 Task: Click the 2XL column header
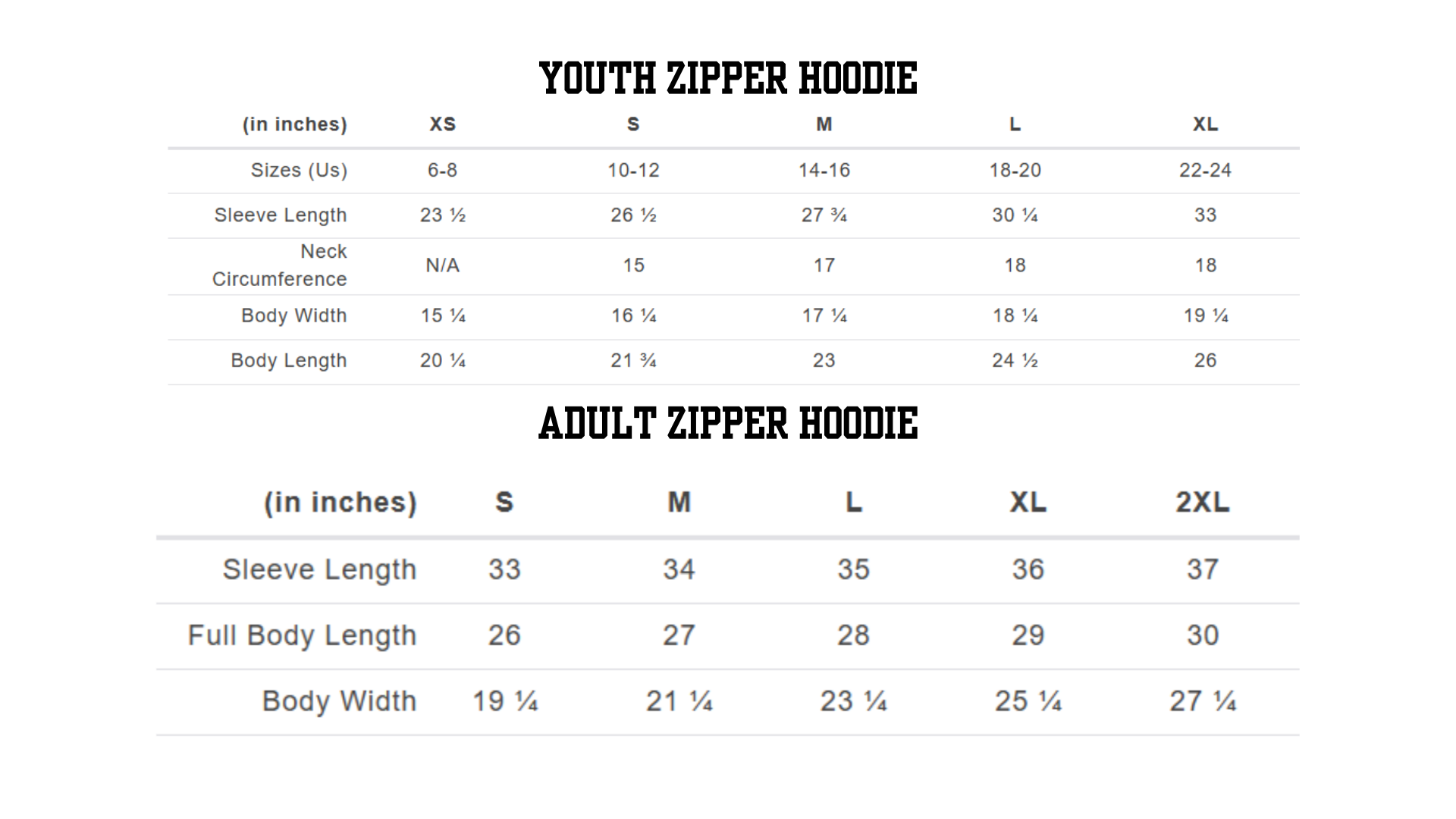1203,502
